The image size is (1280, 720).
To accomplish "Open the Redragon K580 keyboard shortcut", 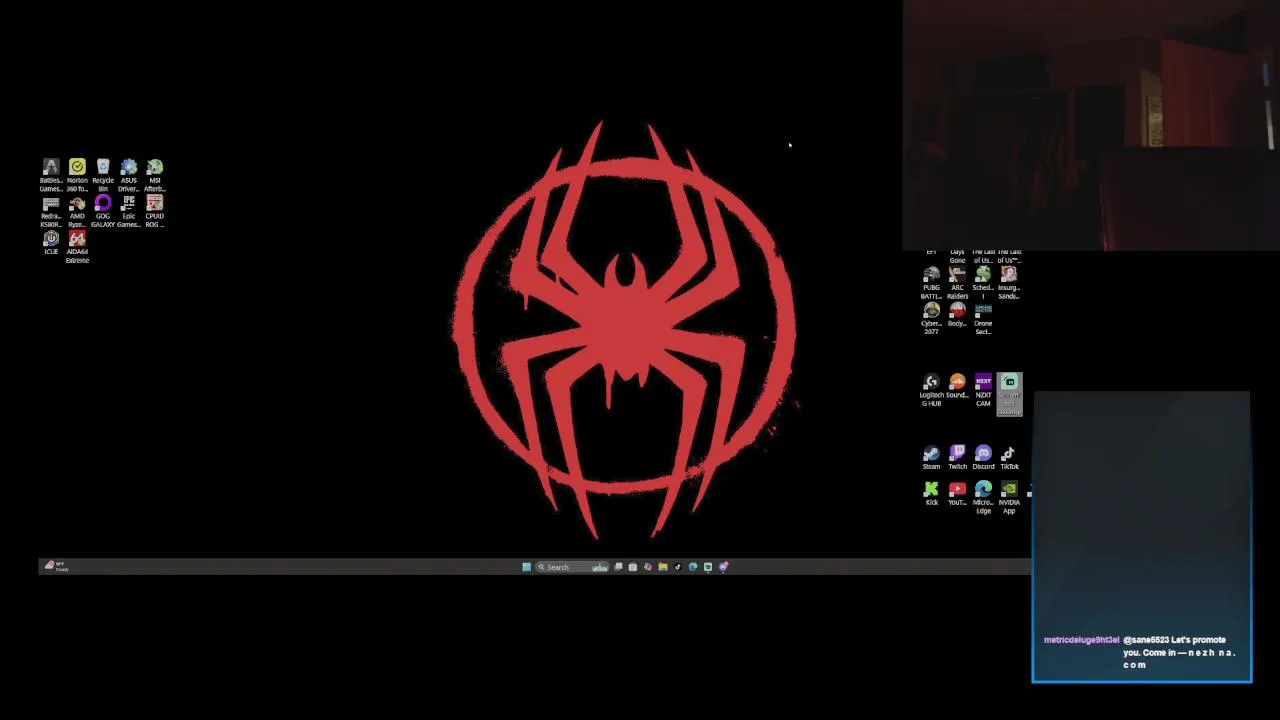I will coord(51,211).
